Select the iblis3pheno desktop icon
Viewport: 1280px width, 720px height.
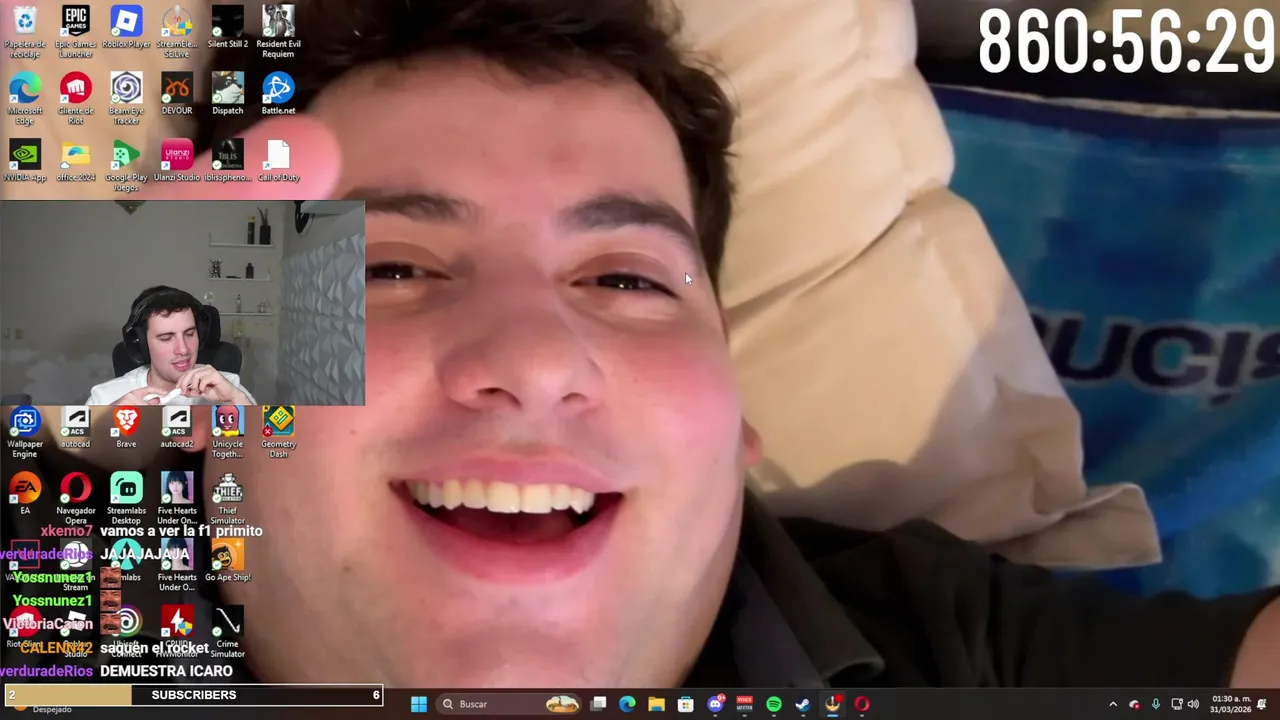click(228, 160)
